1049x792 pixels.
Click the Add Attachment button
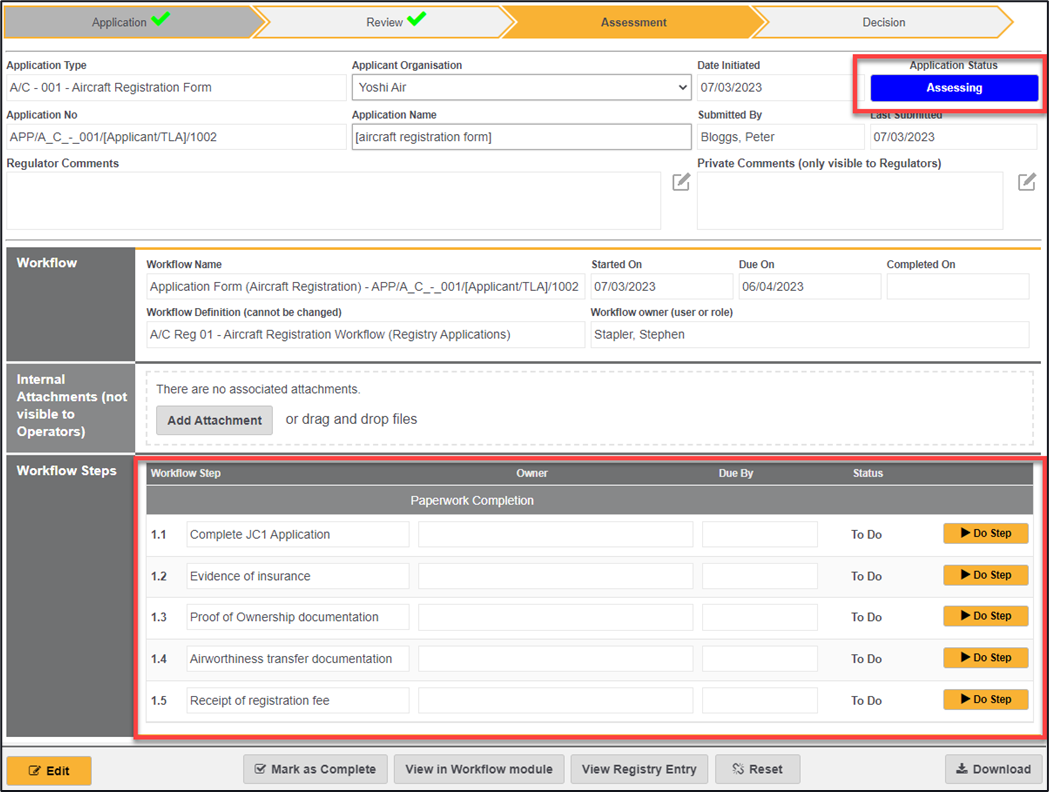[214, 420]
